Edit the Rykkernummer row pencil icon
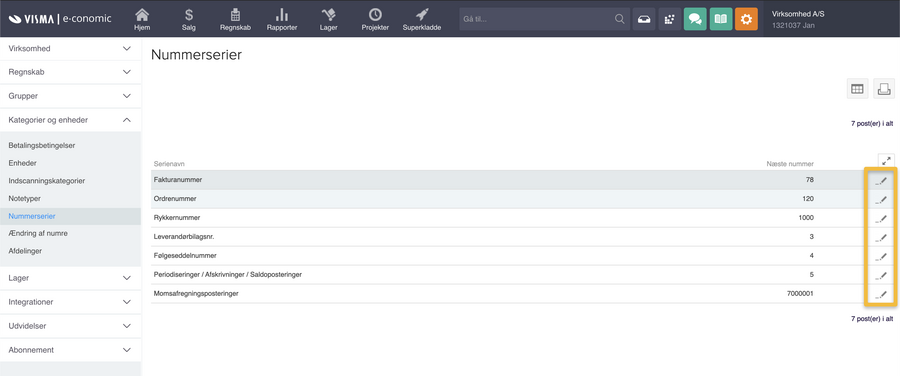 point(881,219)
